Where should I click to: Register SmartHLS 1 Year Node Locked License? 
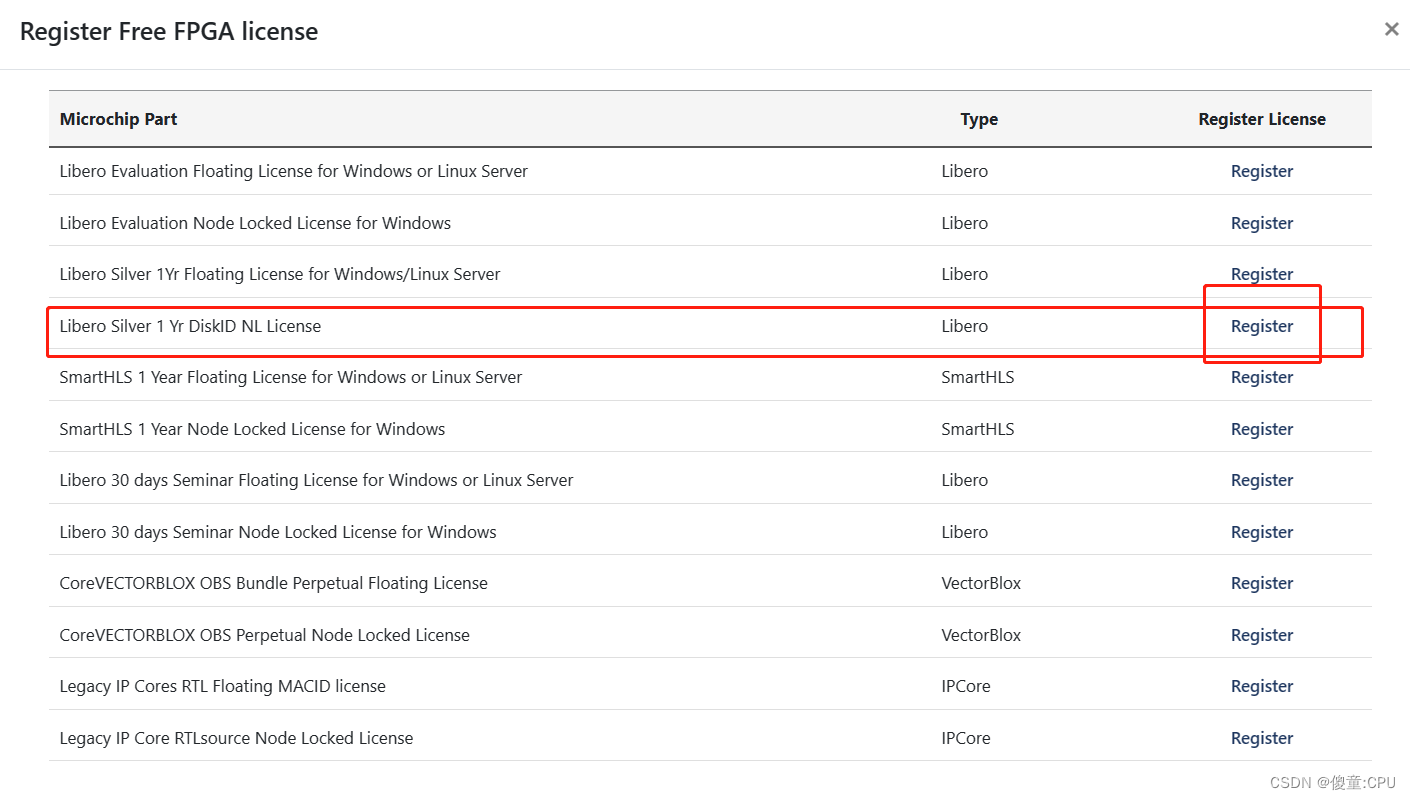pyautogui.click(x=1262, y=429)
